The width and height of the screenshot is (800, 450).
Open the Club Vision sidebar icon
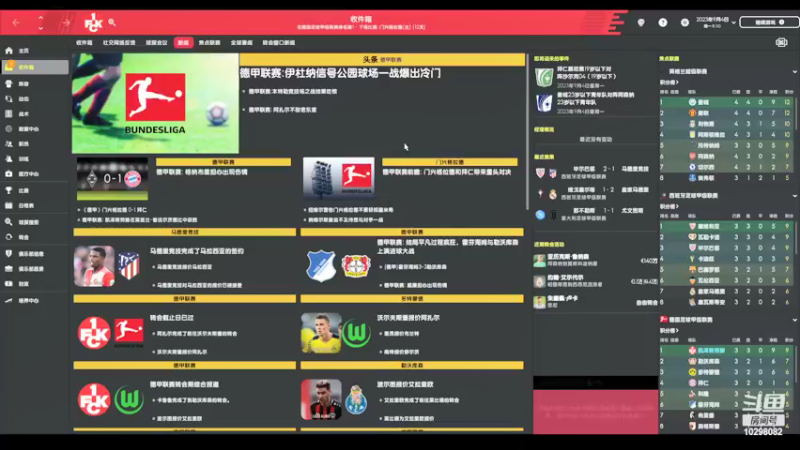coord(9,269)
